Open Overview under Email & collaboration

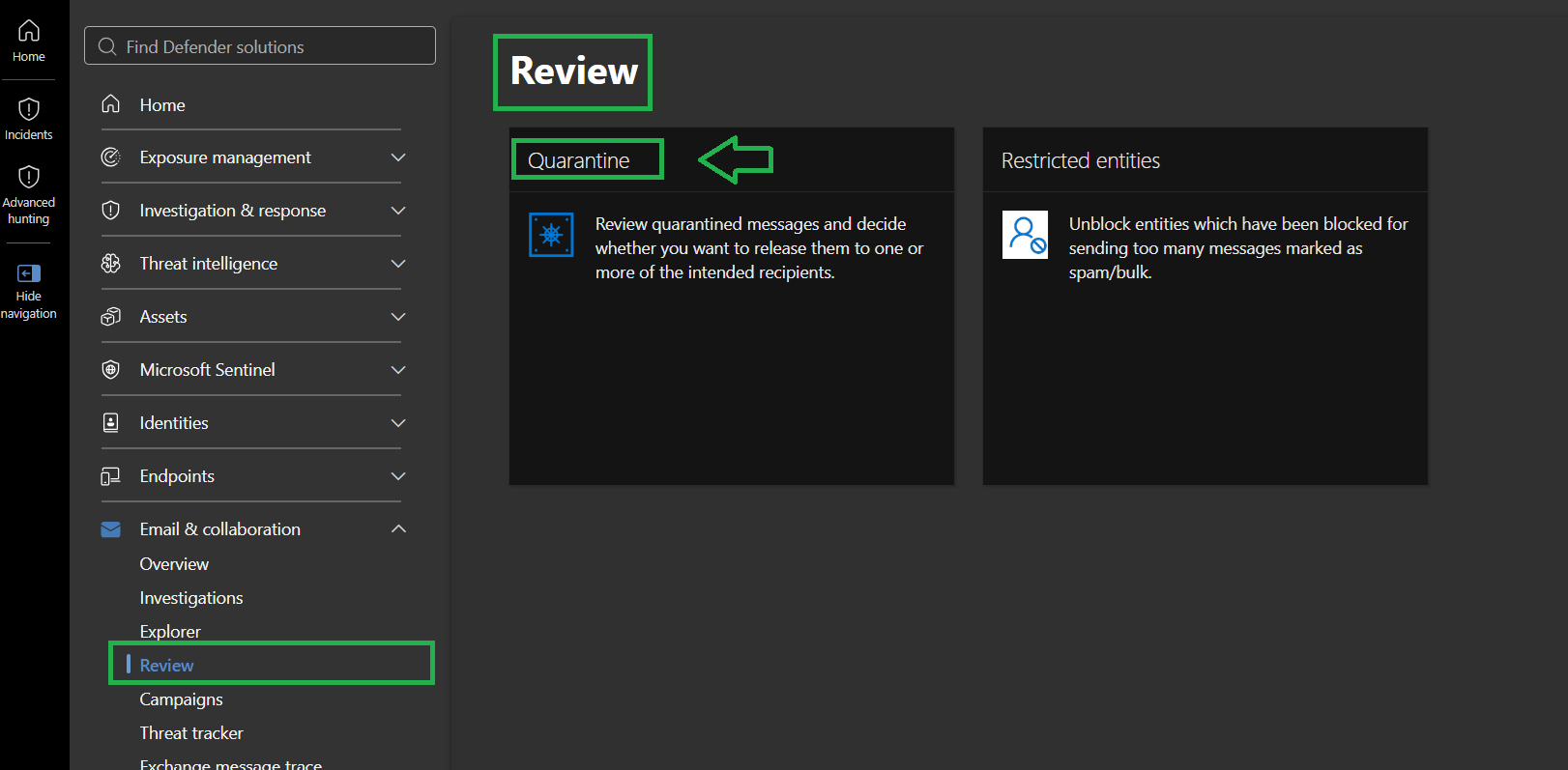[x=174, y=564]
